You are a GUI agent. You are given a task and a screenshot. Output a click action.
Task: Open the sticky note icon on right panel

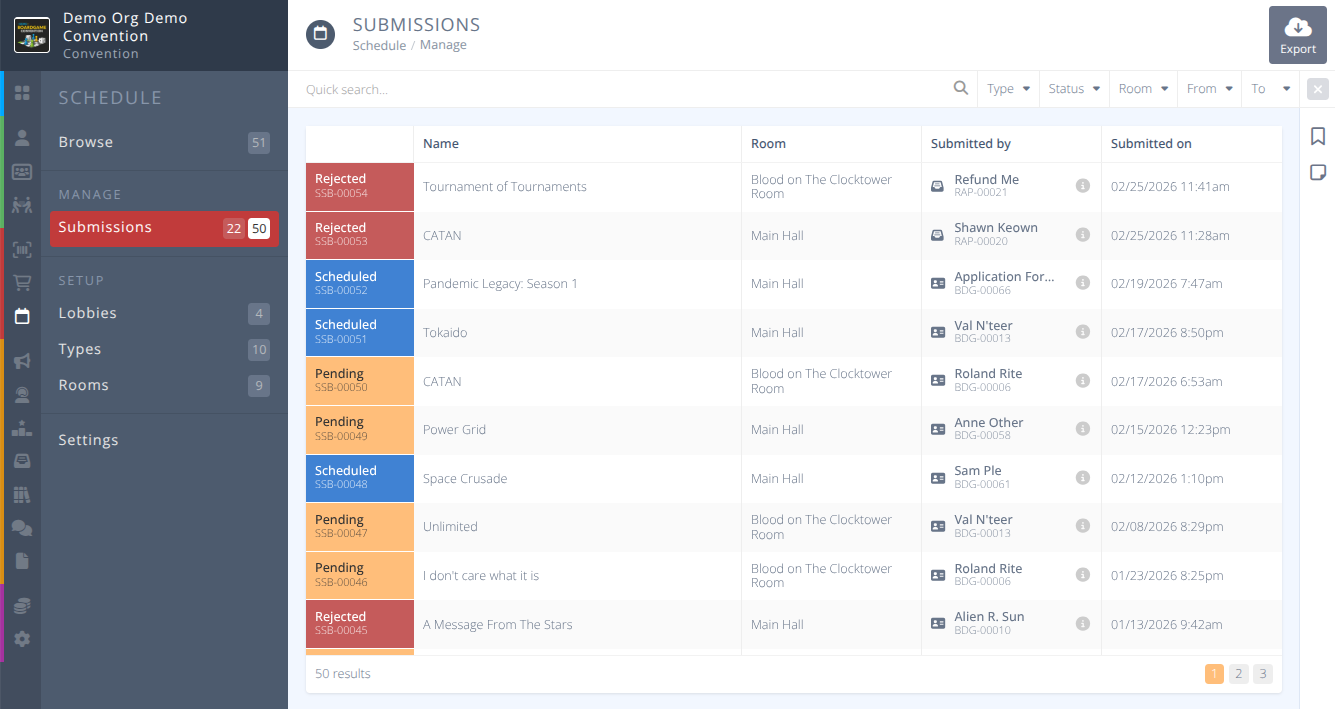tap(1318, 173)
